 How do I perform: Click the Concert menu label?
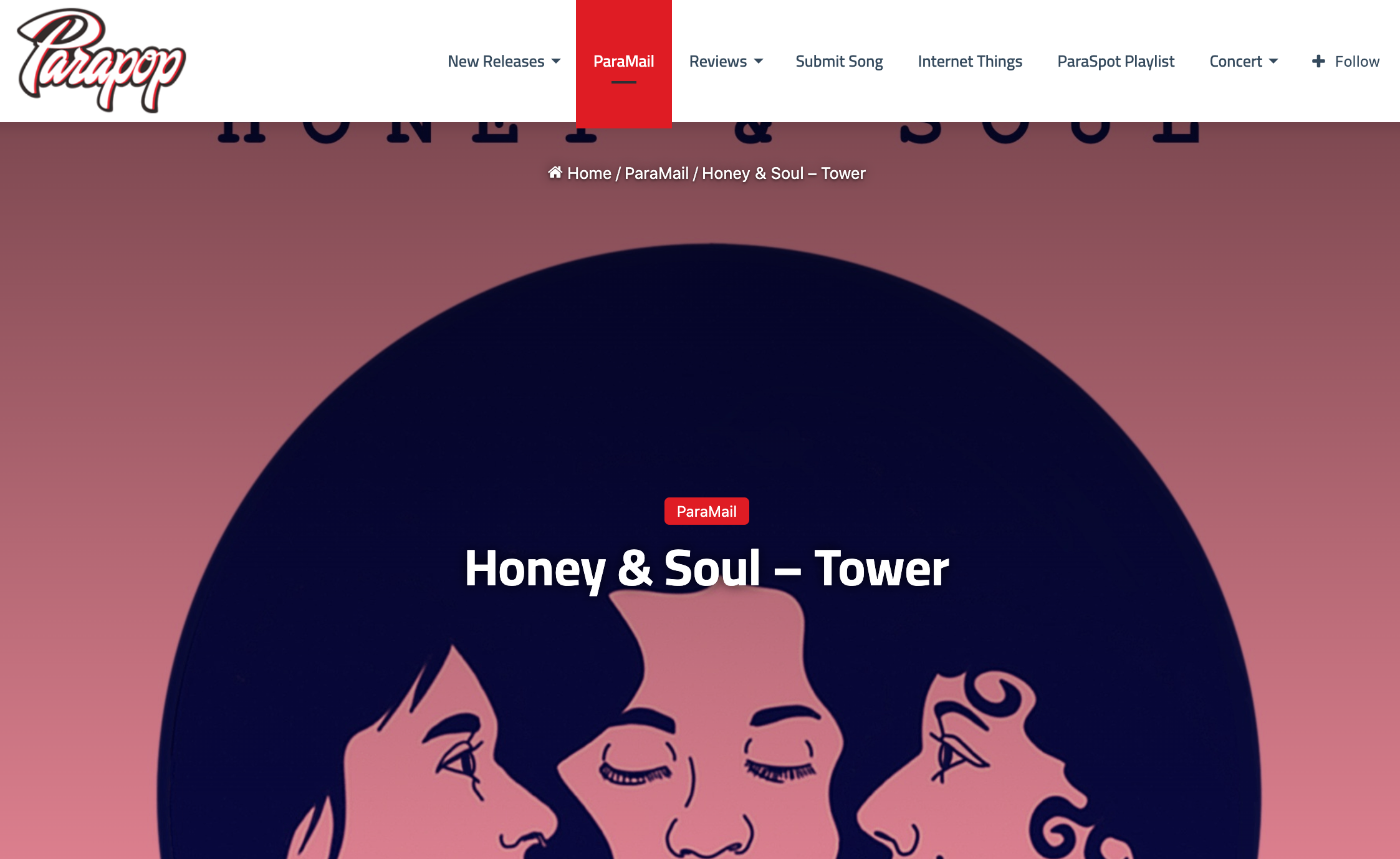coord(1235,61)
